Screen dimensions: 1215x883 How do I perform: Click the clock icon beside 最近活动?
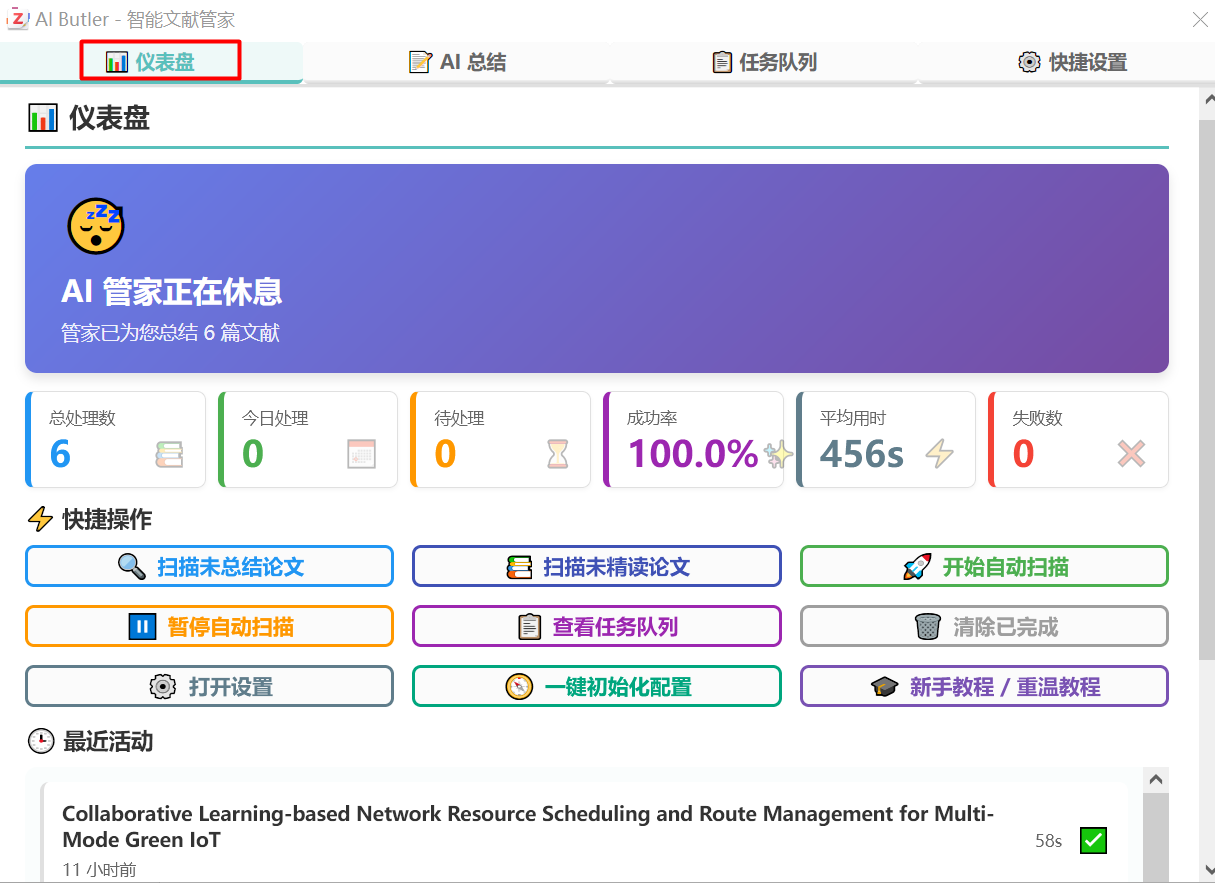click(x=40, y=741)
